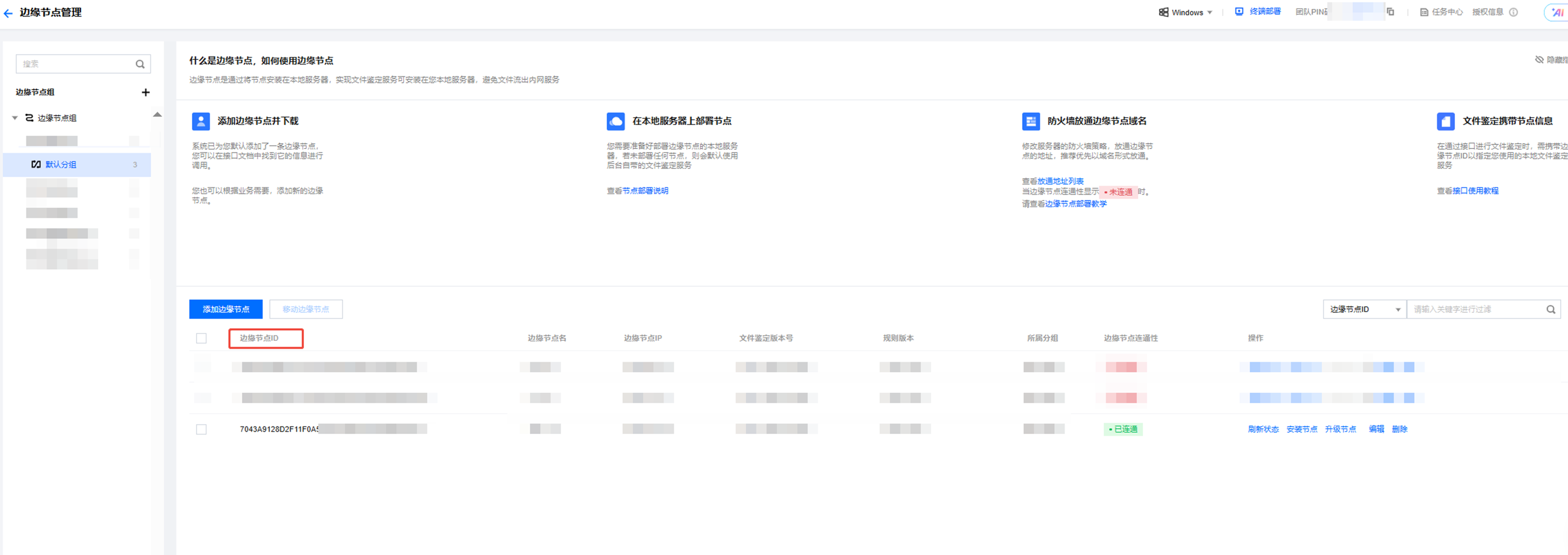Click the magnifier icon in the keyword filter box
The image size is (1568, 555).
[1550, 309]
